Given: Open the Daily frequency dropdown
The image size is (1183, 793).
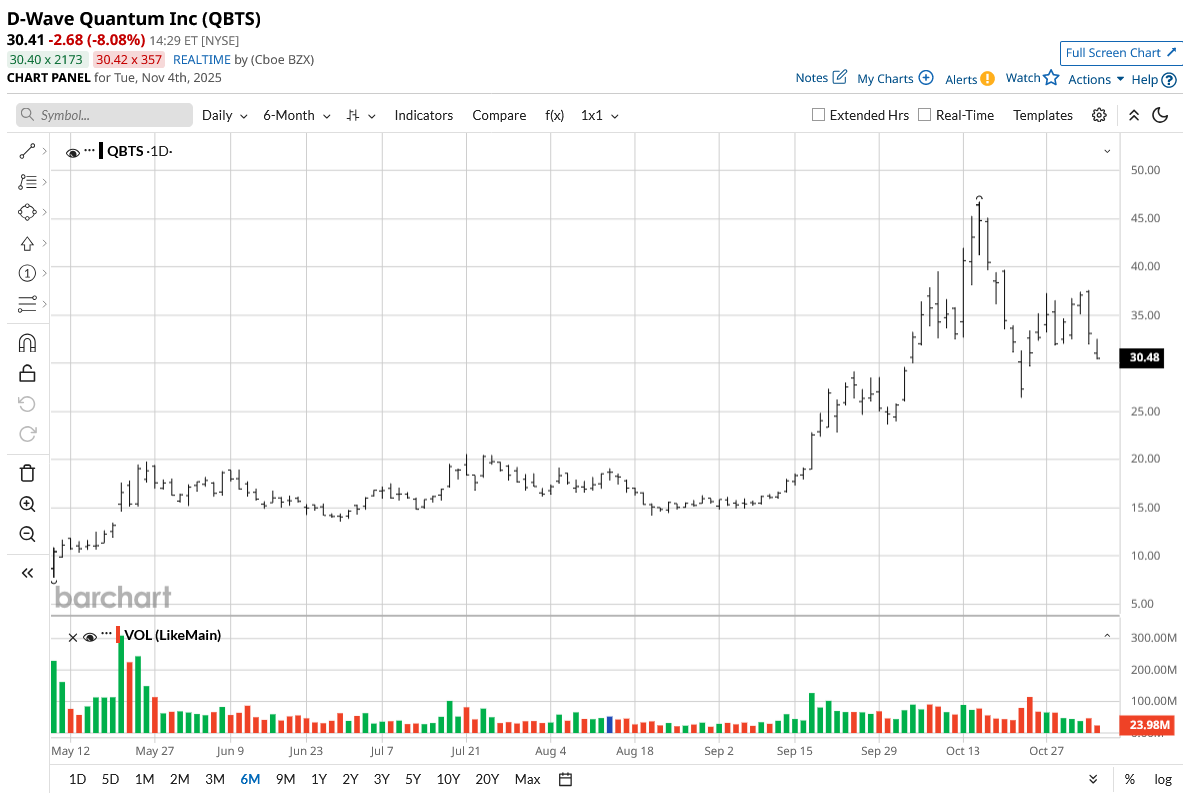Looking at the screenshot, I should tap(225, 115).
